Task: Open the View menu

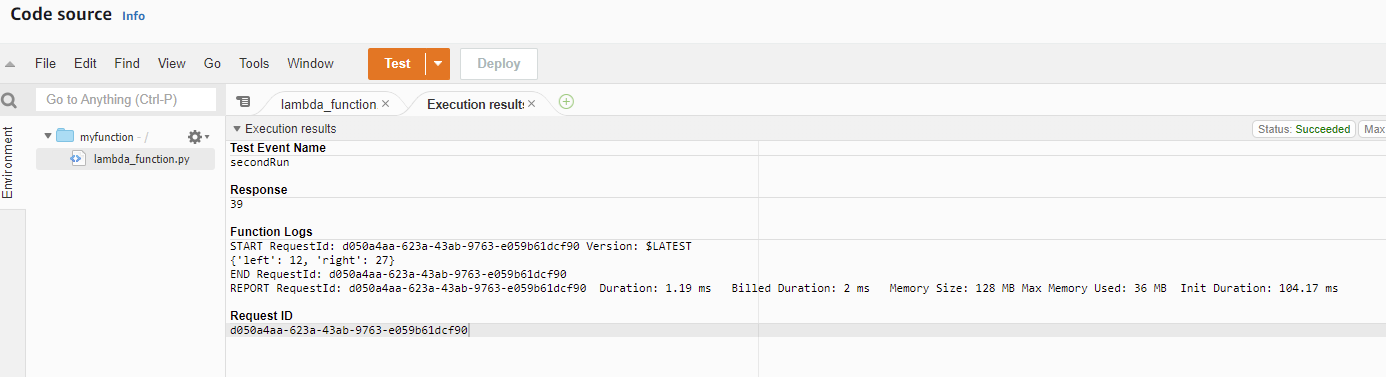Action: tap(172, 63)
